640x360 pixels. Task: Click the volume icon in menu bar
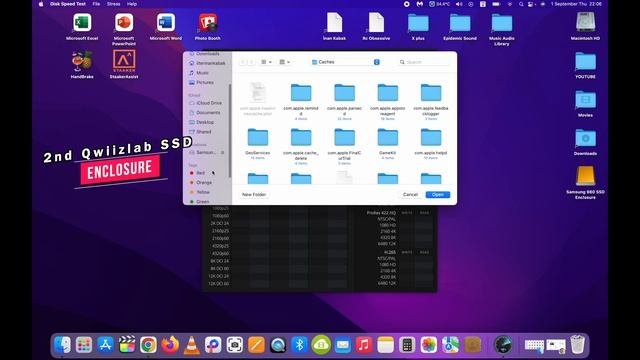tap(459, 4)
